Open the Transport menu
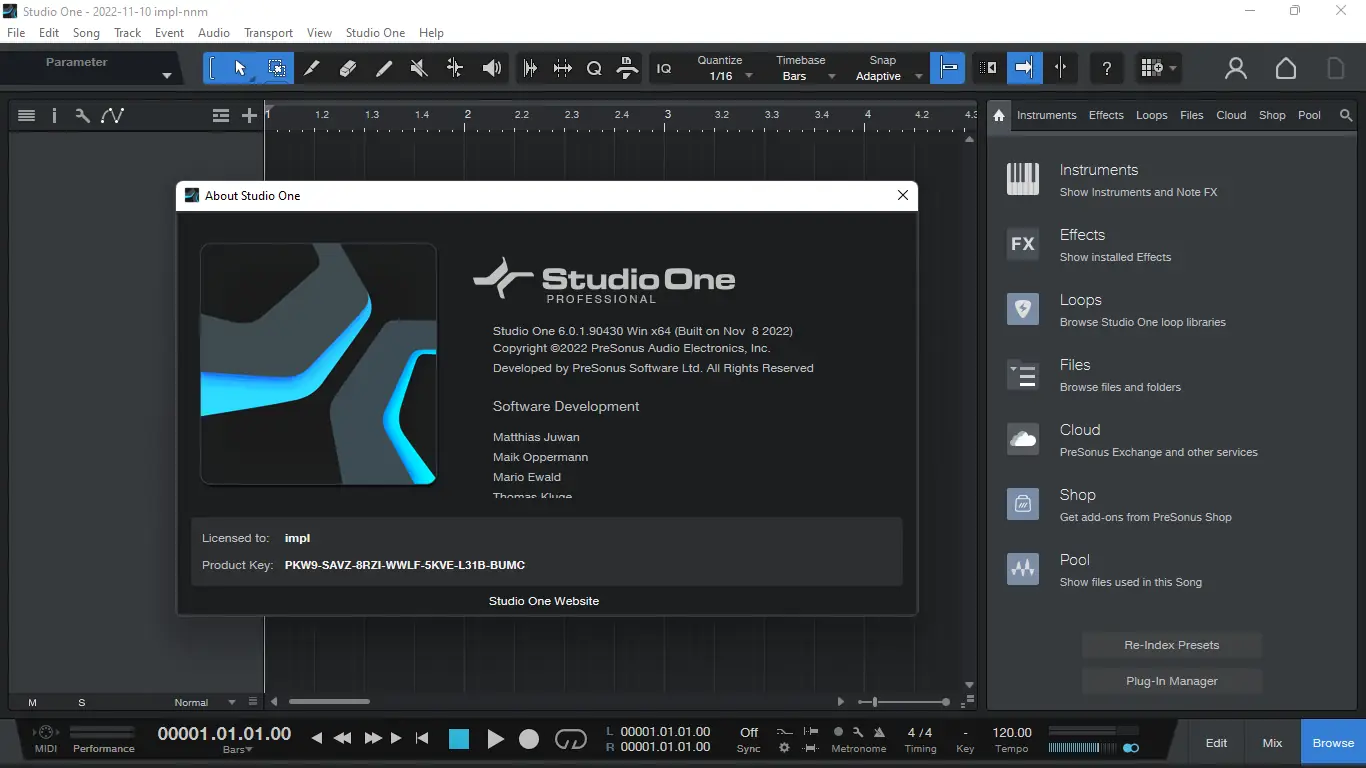 (268, 33)
